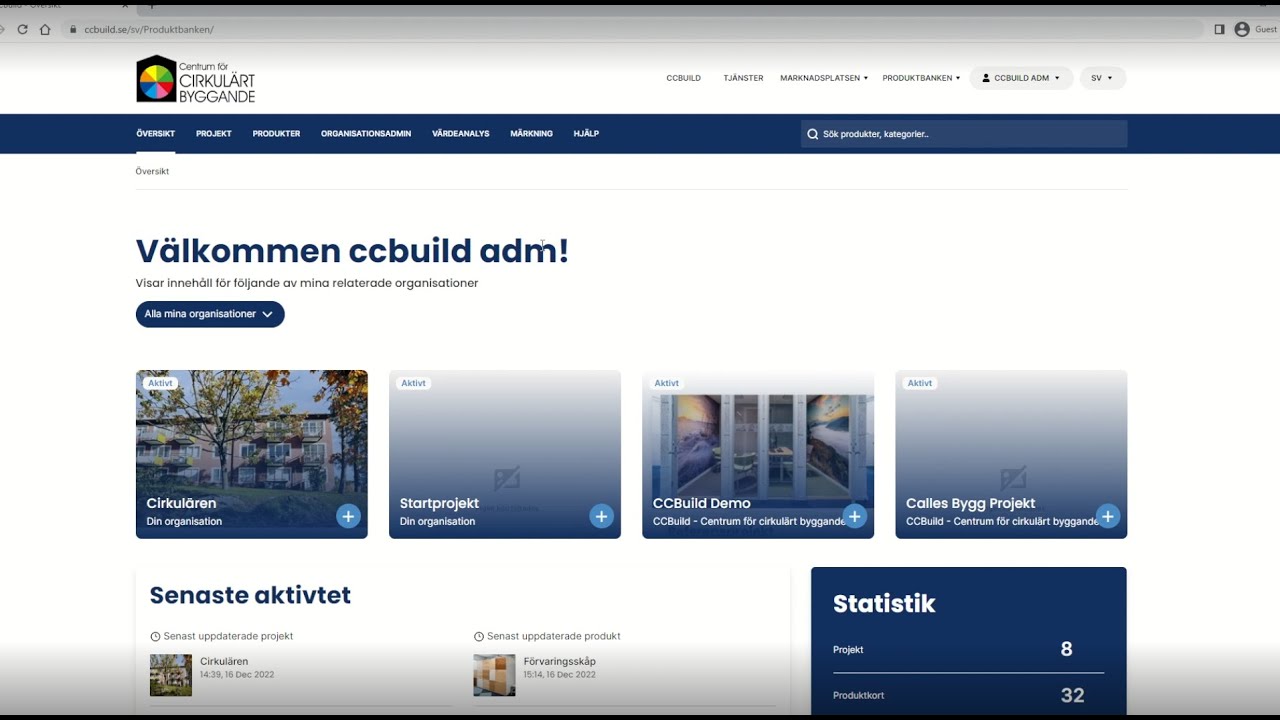This screenshot has width=1280, height=720.
Task: Open the Produkter tab
Action: pyautogui.click(x=276, y=134)
